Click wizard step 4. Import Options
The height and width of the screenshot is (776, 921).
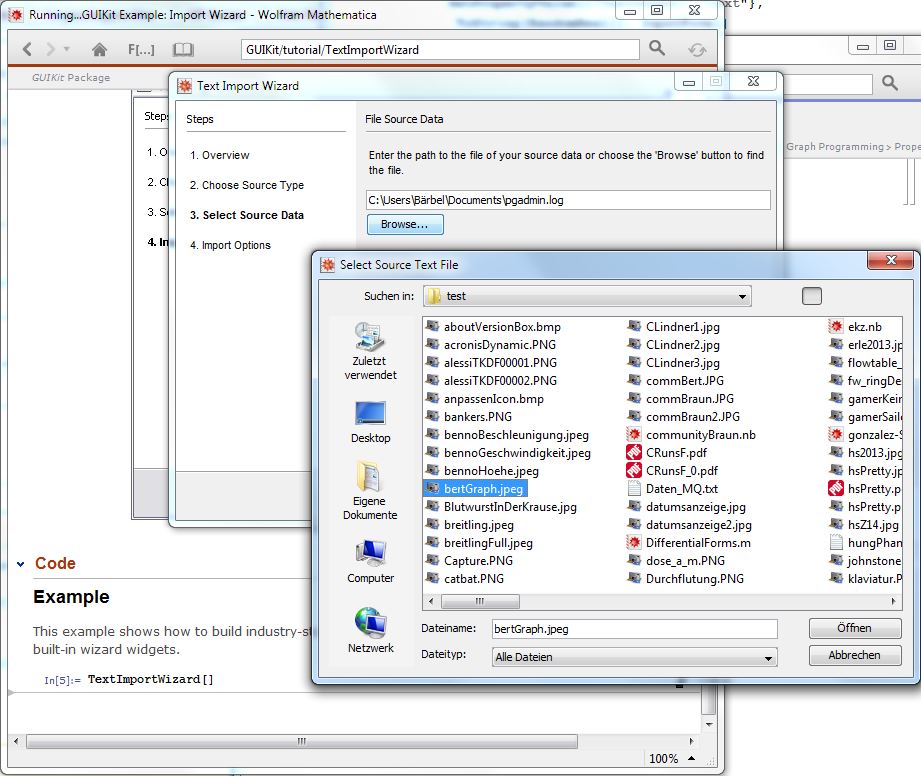coord(230,245)
